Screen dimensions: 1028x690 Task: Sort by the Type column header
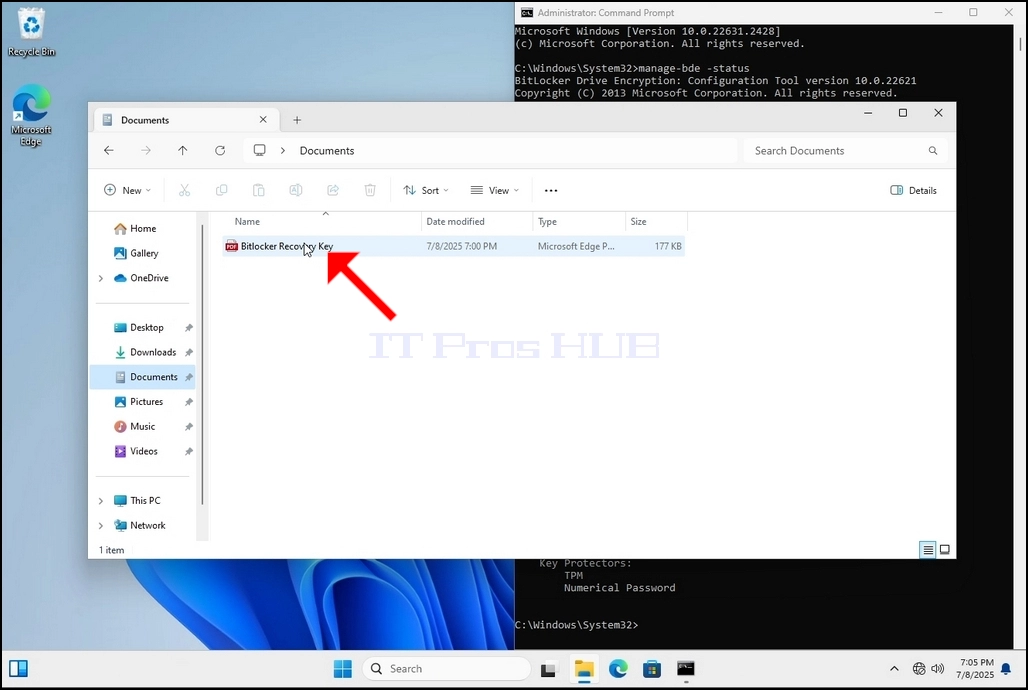(x=579, y=222)
